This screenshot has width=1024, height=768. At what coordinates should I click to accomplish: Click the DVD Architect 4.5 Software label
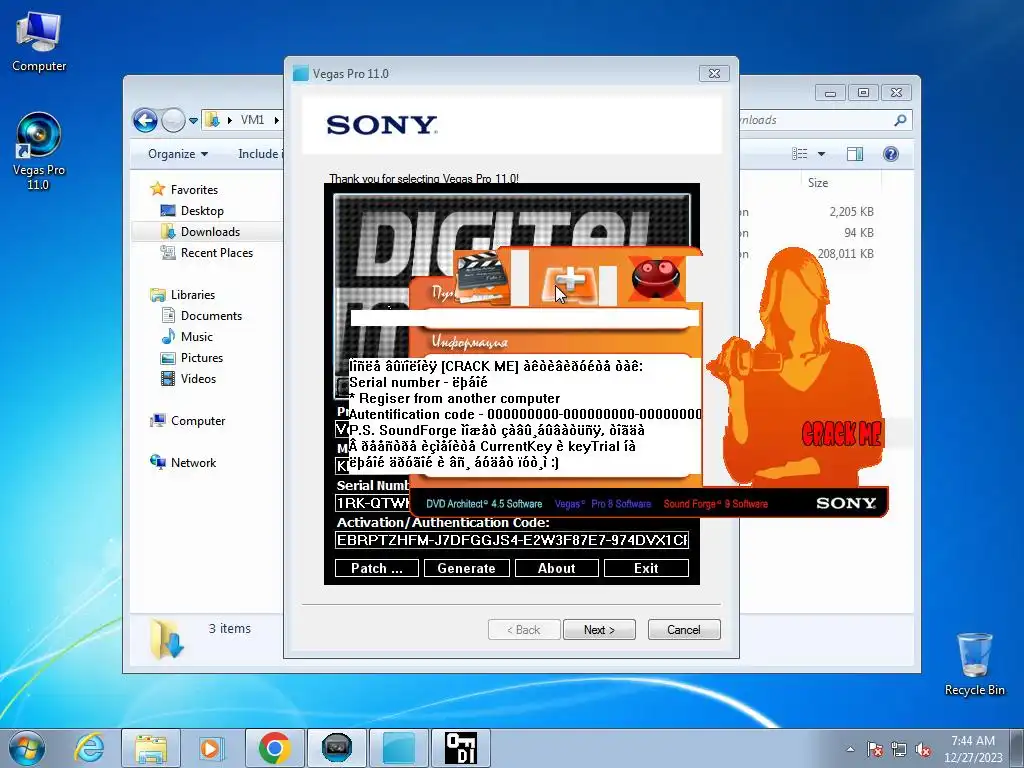(x=484, y=504)
